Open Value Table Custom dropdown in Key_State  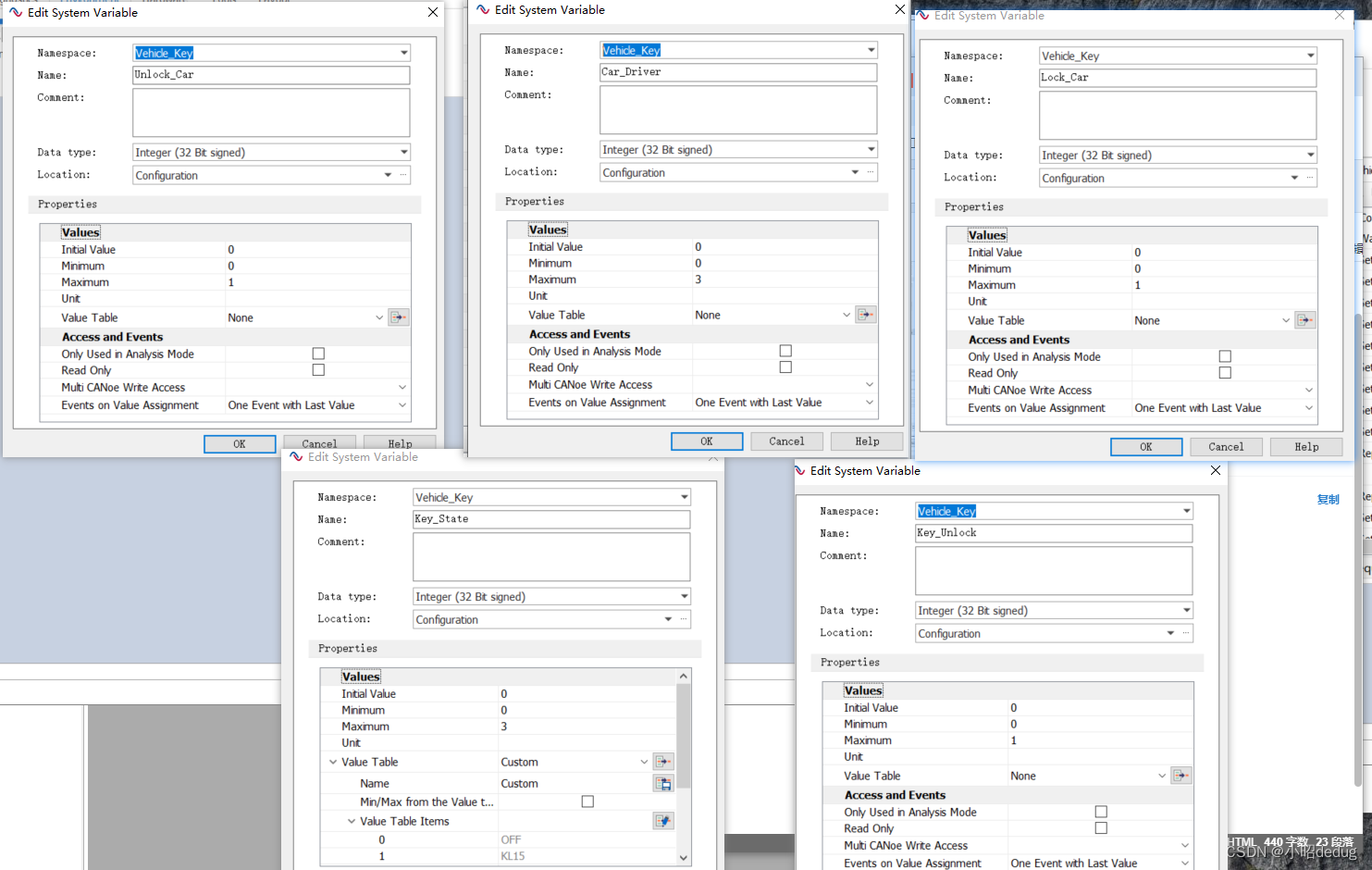point(644,762)
